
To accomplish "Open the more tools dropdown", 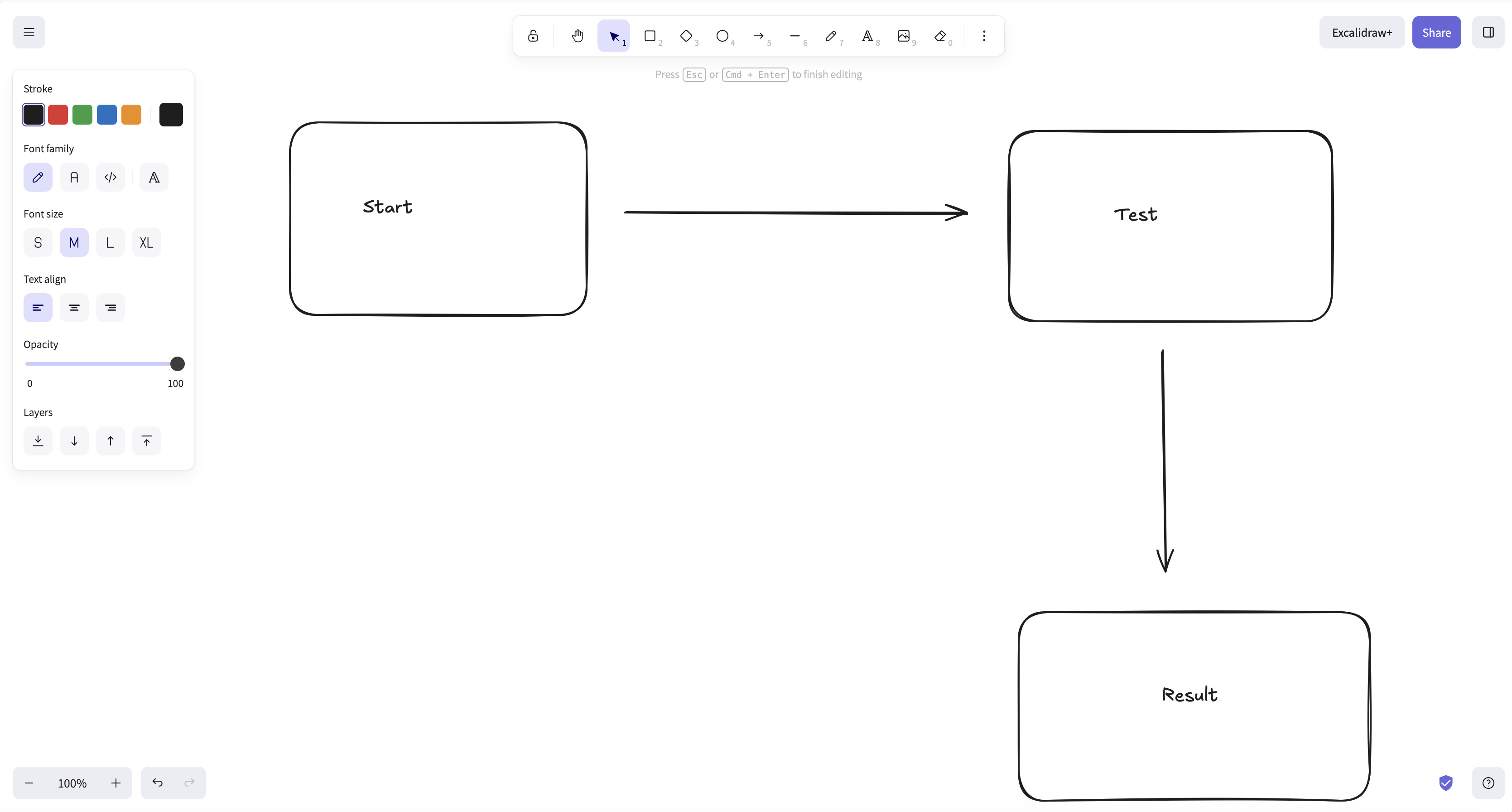I will point(984,36).
